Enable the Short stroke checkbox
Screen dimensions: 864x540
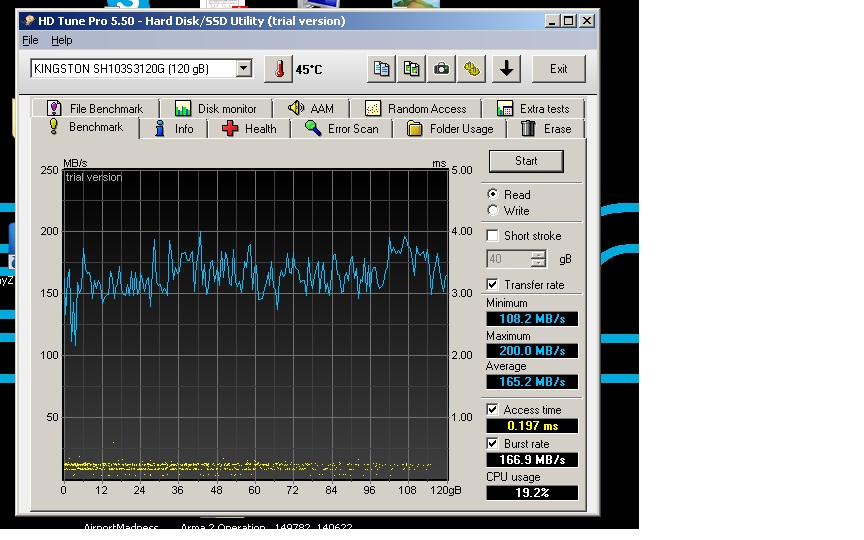coord(492,236)
